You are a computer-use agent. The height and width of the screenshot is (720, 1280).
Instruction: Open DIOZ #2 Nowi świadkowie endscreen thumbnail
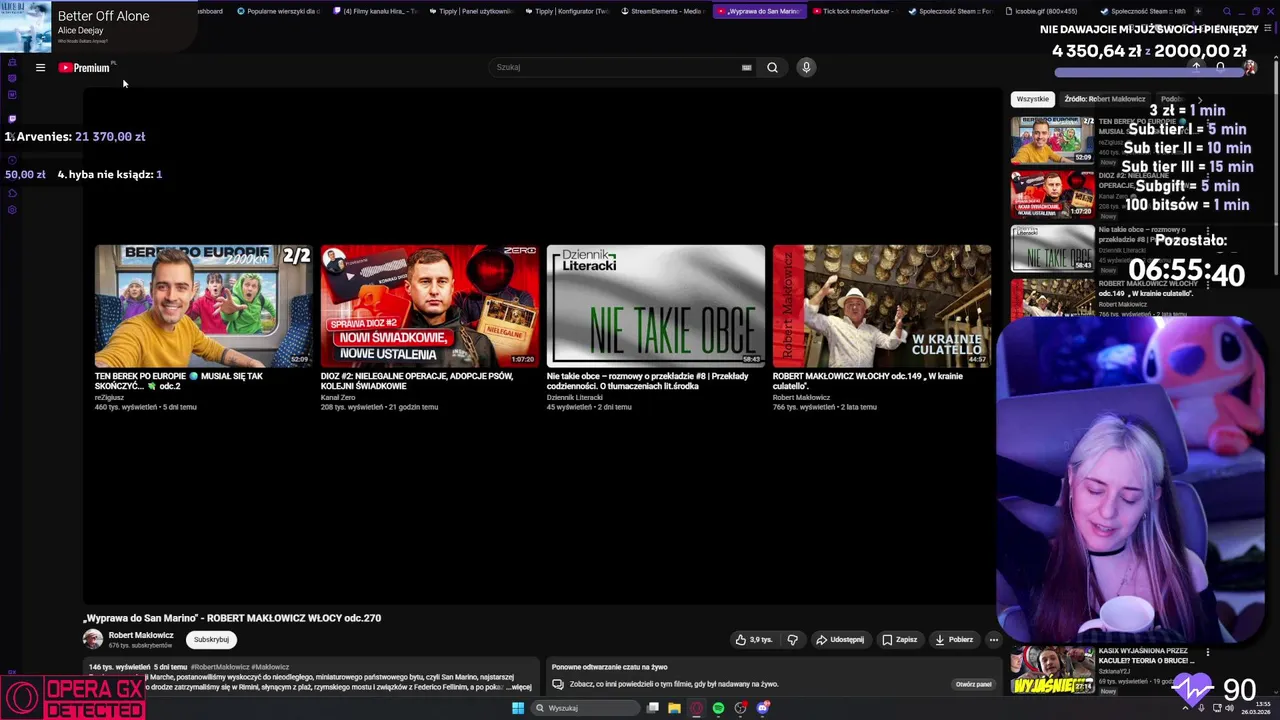click(x=429, y=306)
